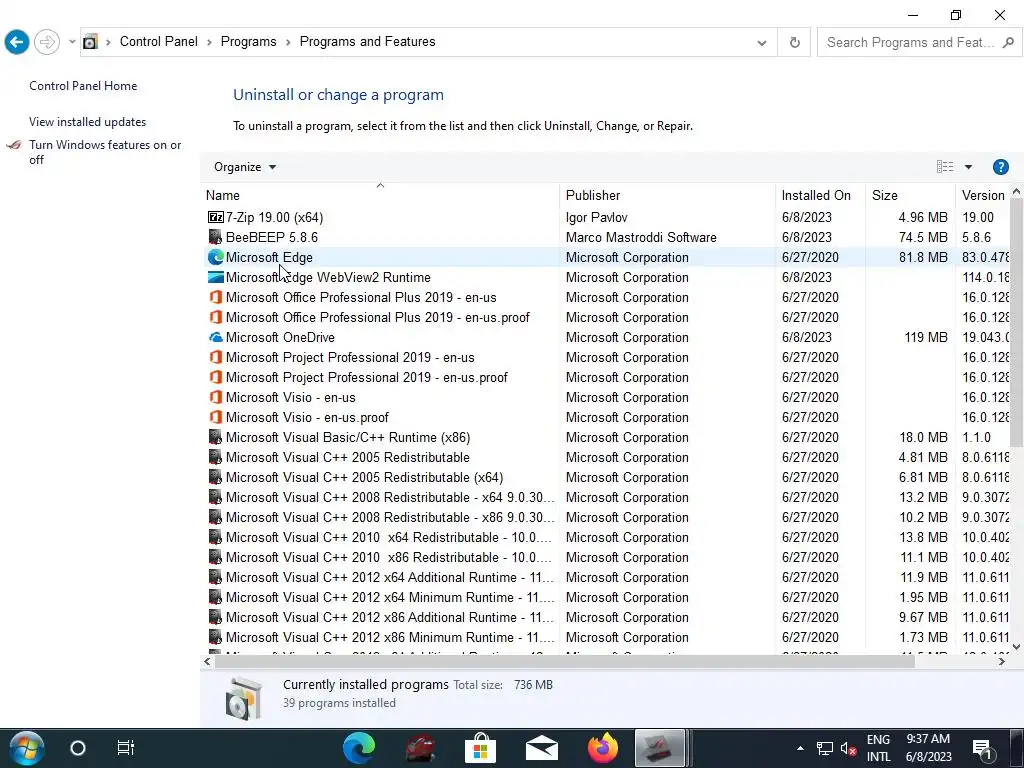This screenshot has width=1024, height=768.
Task: Select Project Professional 2019 en-us icon
Action: (x=216, y=358)
